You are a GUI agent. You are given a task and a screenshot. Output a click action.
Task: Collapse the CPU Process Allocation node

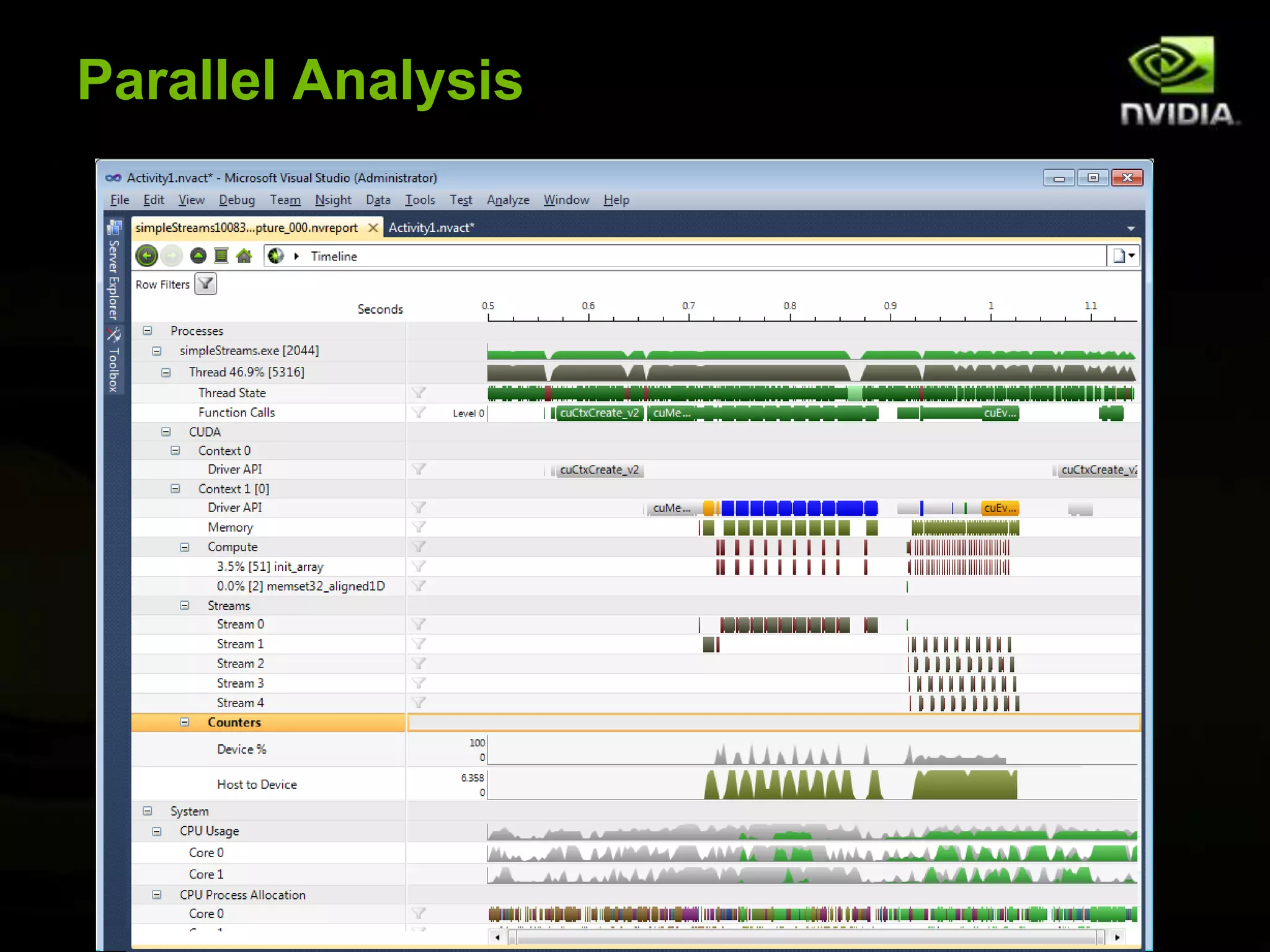pos(157,895)
